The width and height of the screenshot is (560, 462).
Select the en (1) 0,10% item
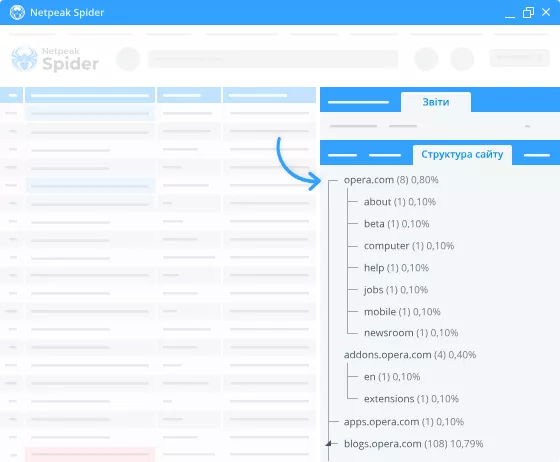point(392,377)
